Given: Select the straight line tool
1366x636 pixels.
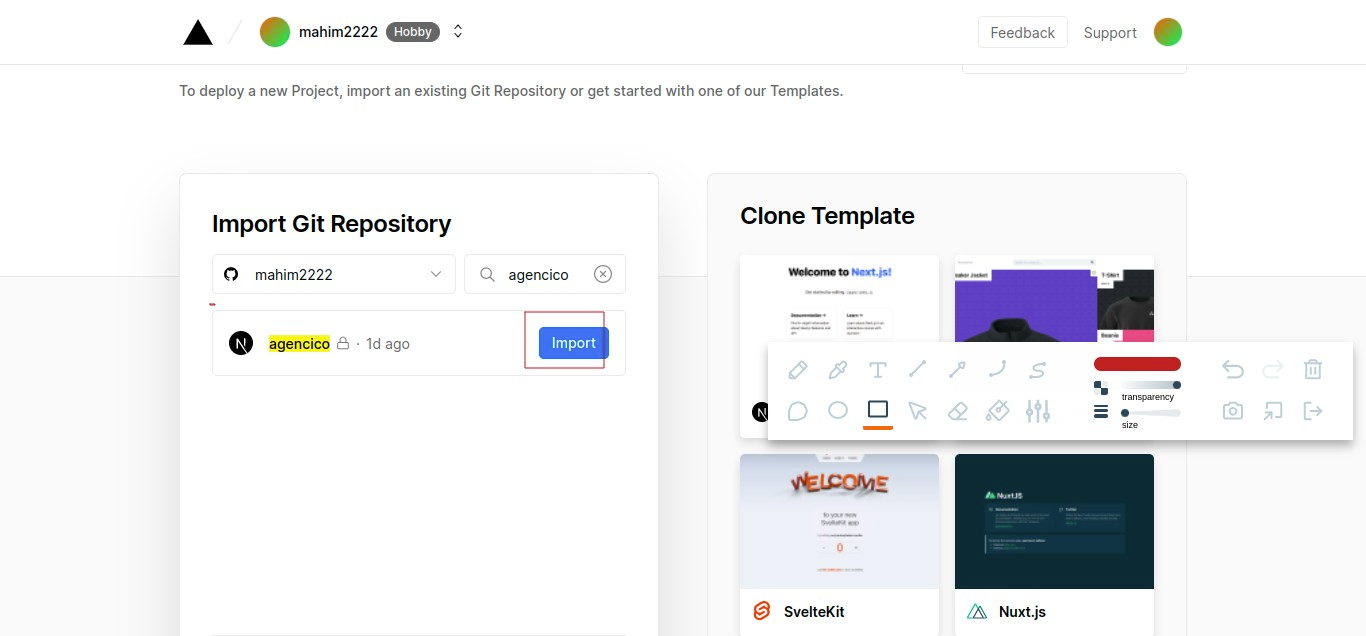Looking at the screenshot, I should [x=918, y=370].
